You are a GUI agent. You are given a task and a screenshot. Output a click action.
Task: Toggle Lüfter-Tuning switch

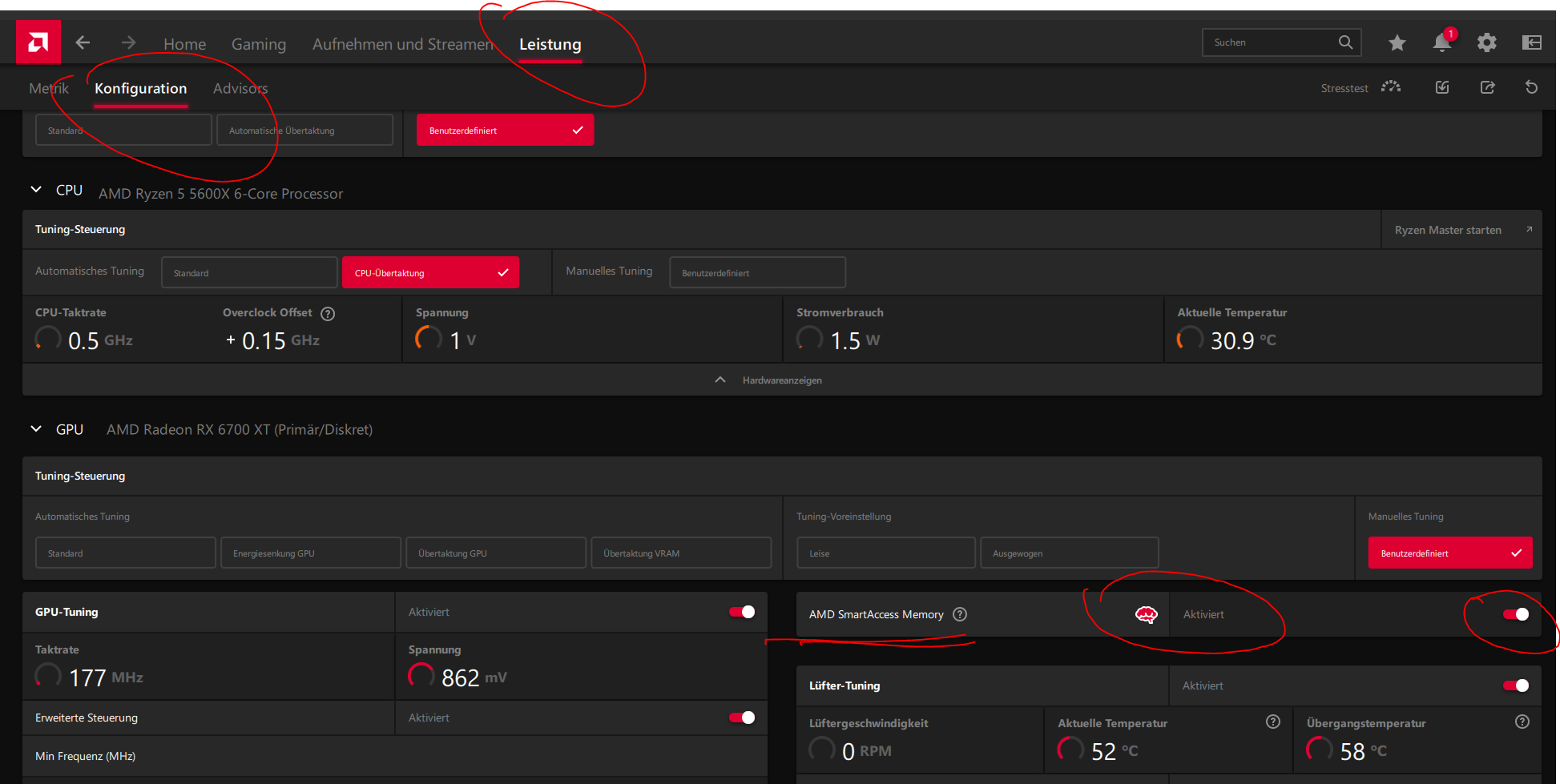(1516, 685)
